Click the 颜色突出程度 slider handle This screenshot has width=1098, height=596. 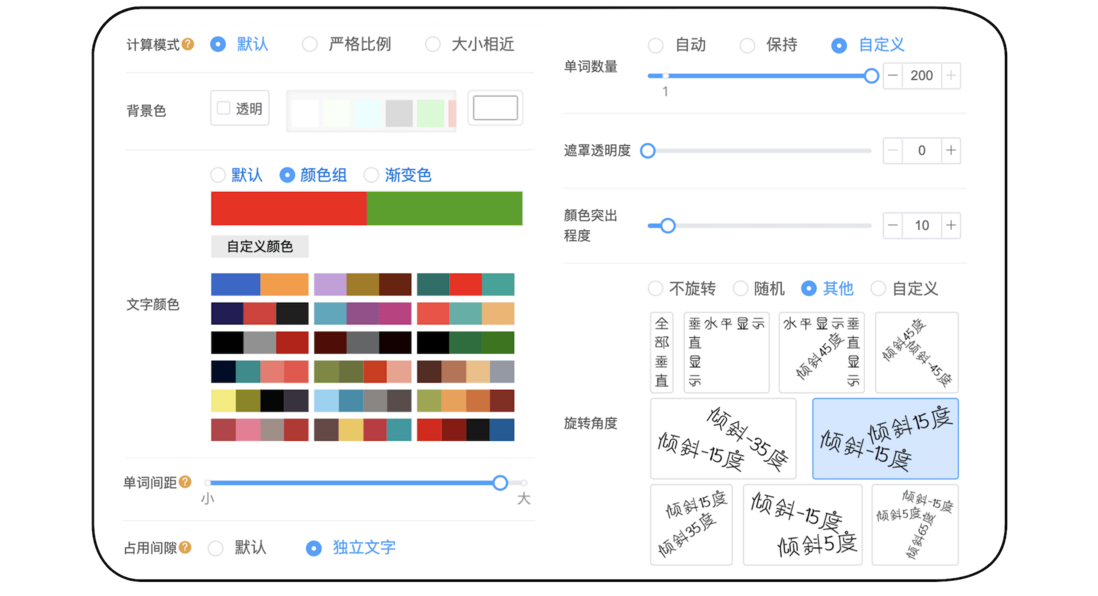click(668, 226)
